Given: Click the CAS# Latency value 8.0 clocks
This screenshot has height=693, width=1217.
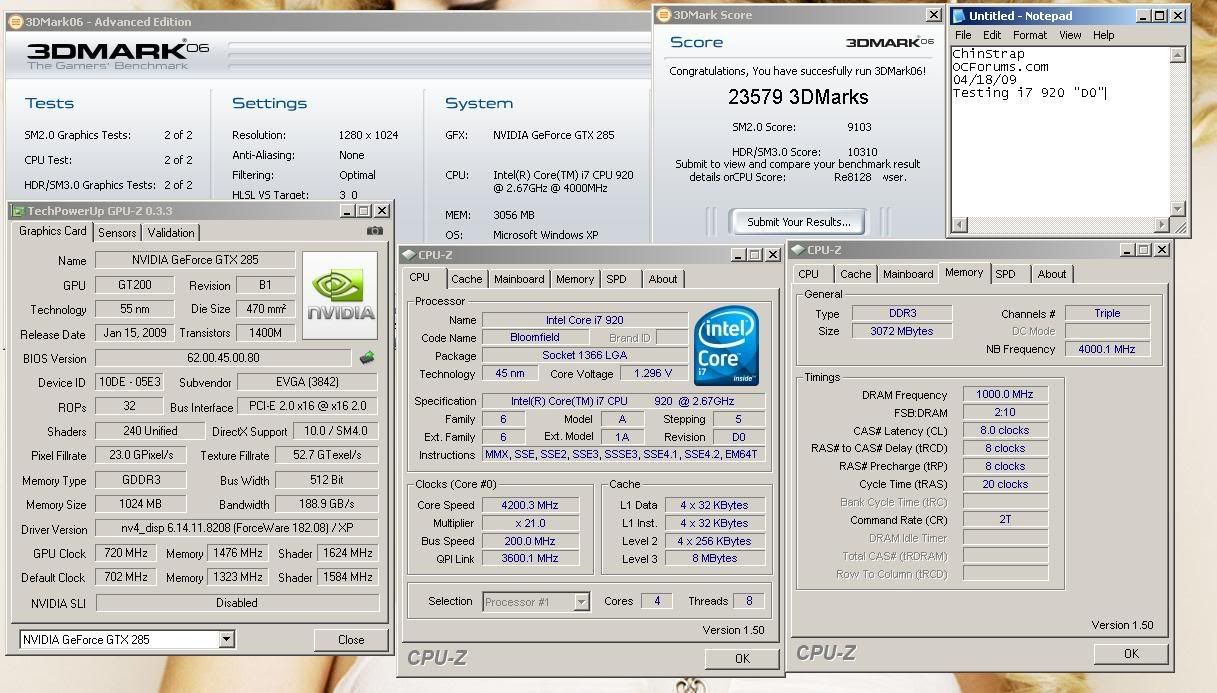Looking at the screenshot, I should click(1005, 430).
